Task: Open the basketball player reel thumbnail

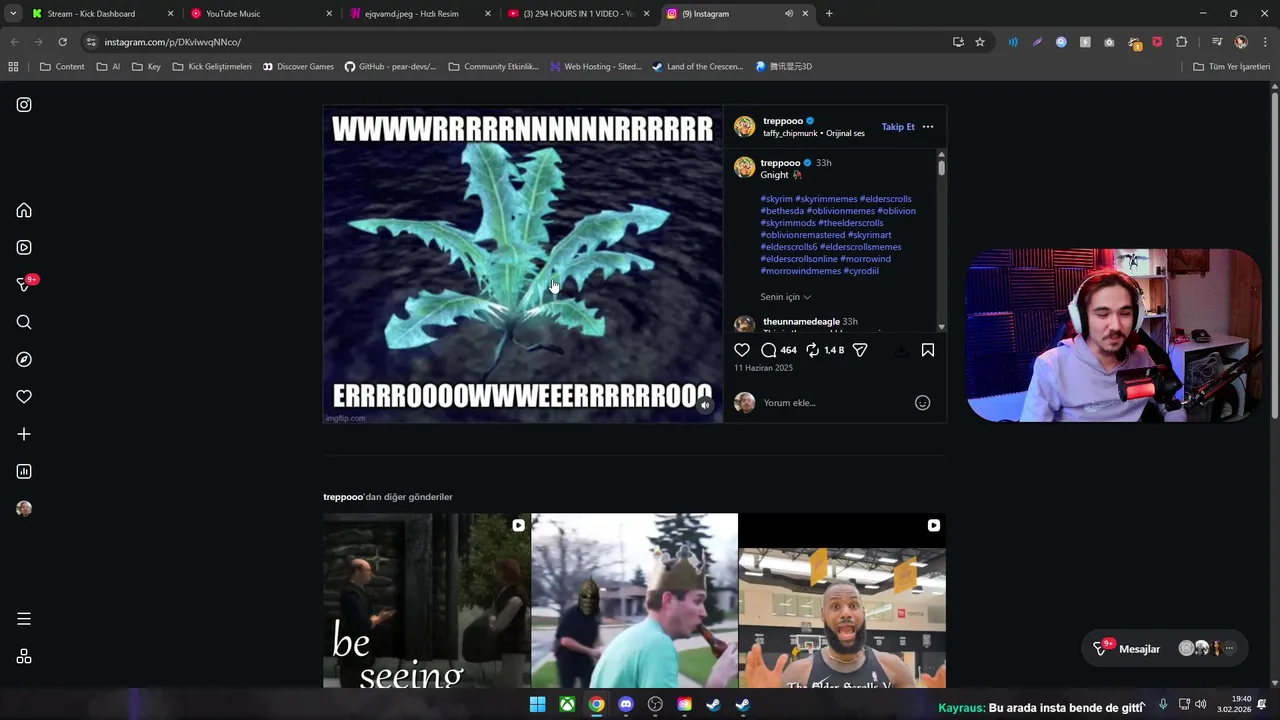Action: click(x=842, y=601)
